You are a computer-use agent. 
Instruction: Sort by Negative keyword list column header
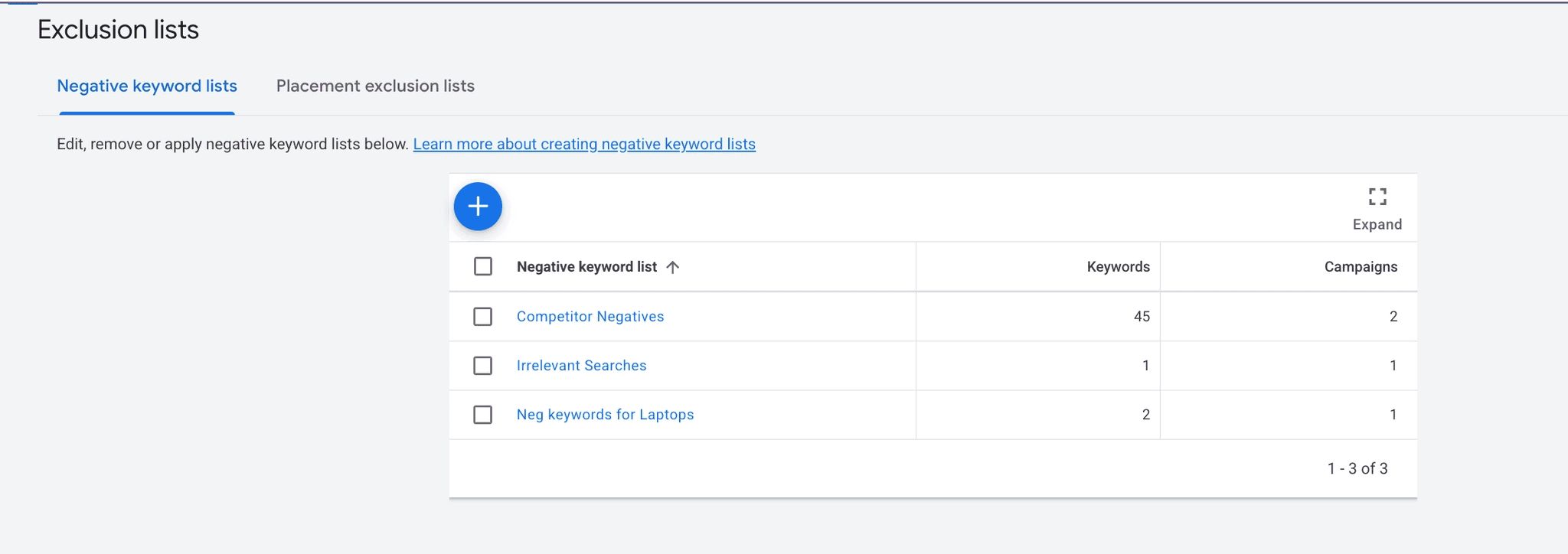point(586,267)
